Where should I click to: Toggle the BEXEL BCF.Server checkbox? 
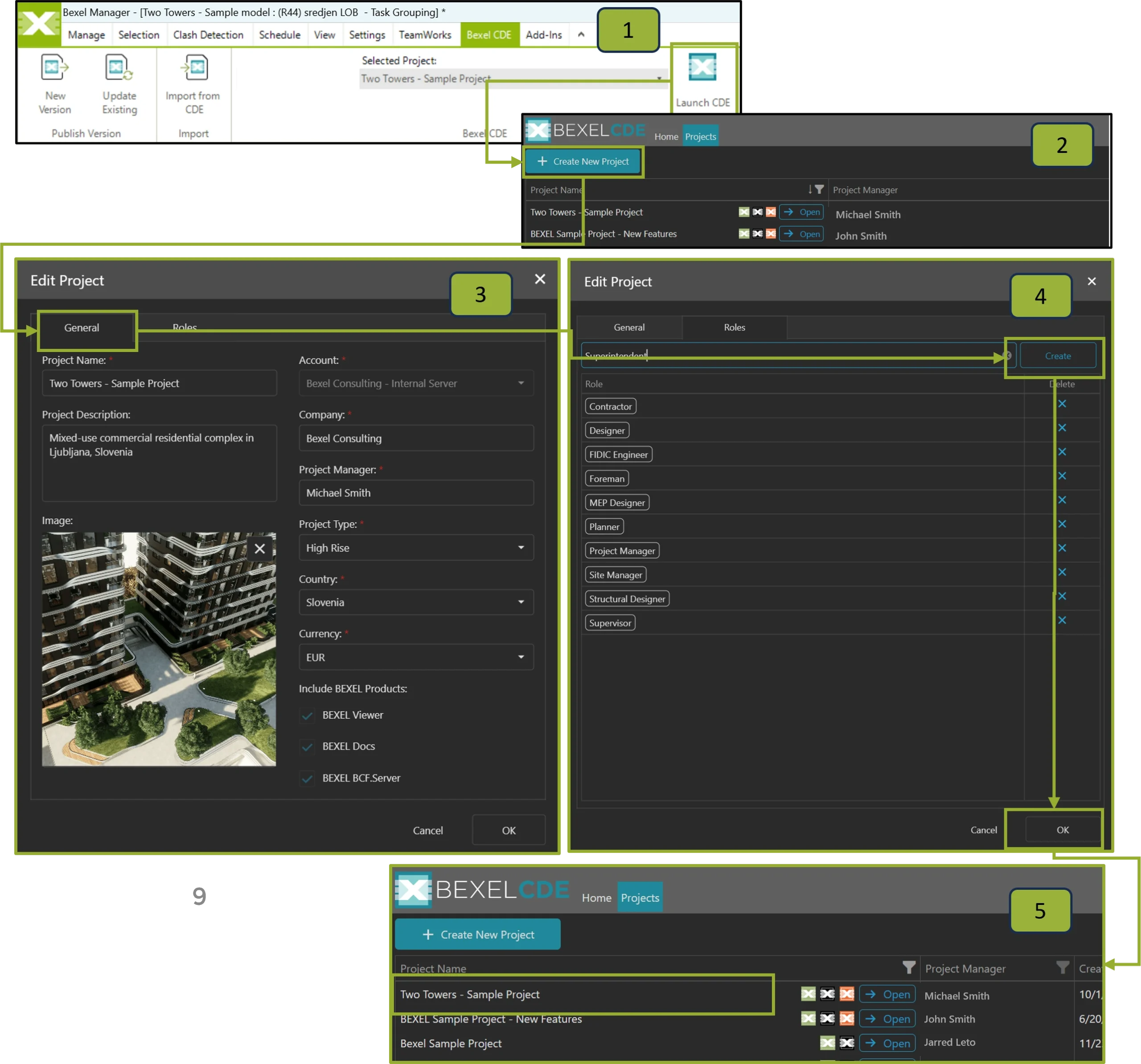point(308,779)
